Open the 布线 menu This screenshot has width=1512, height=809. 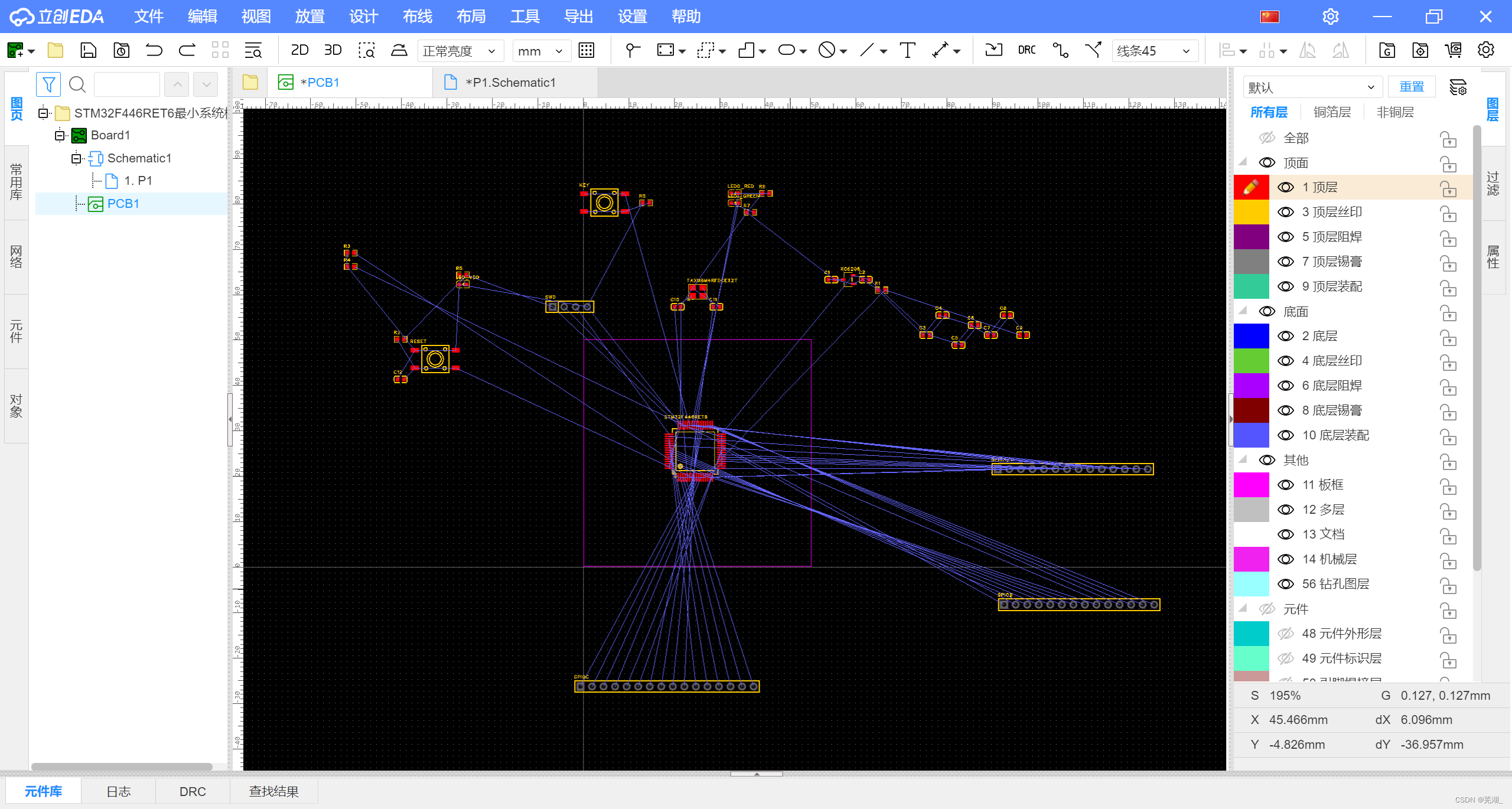coord(417,17)
